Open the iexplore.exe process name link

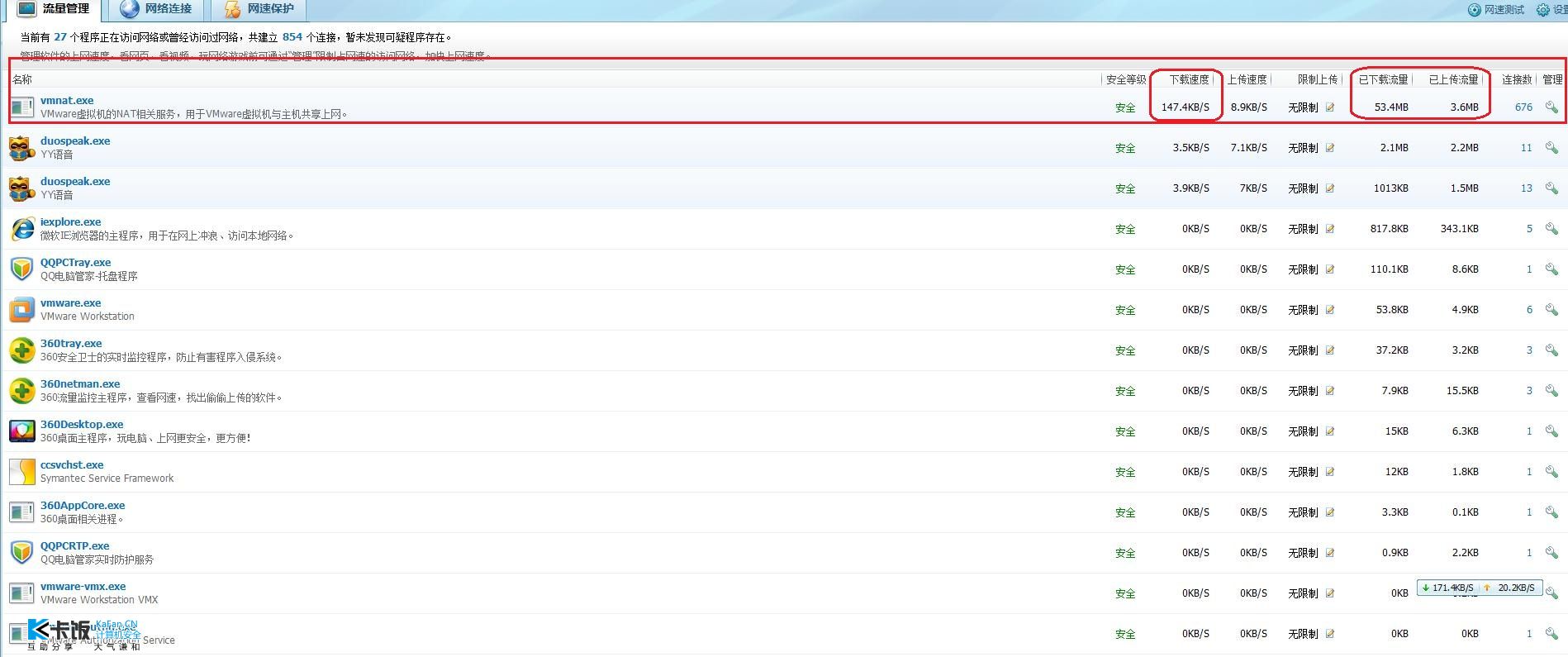[70, 221]
